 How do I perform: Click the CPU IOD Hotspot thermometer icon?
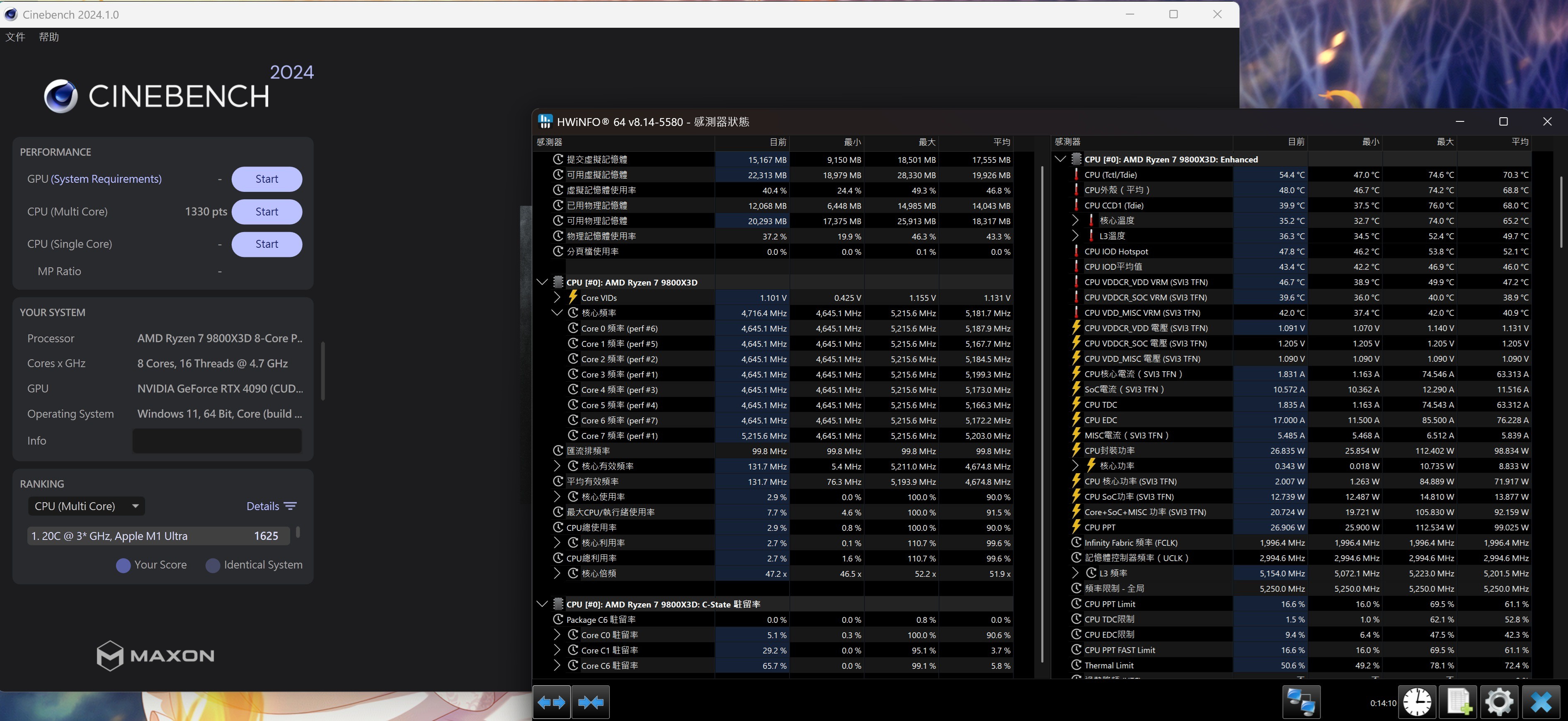[x=1076, y=251]
